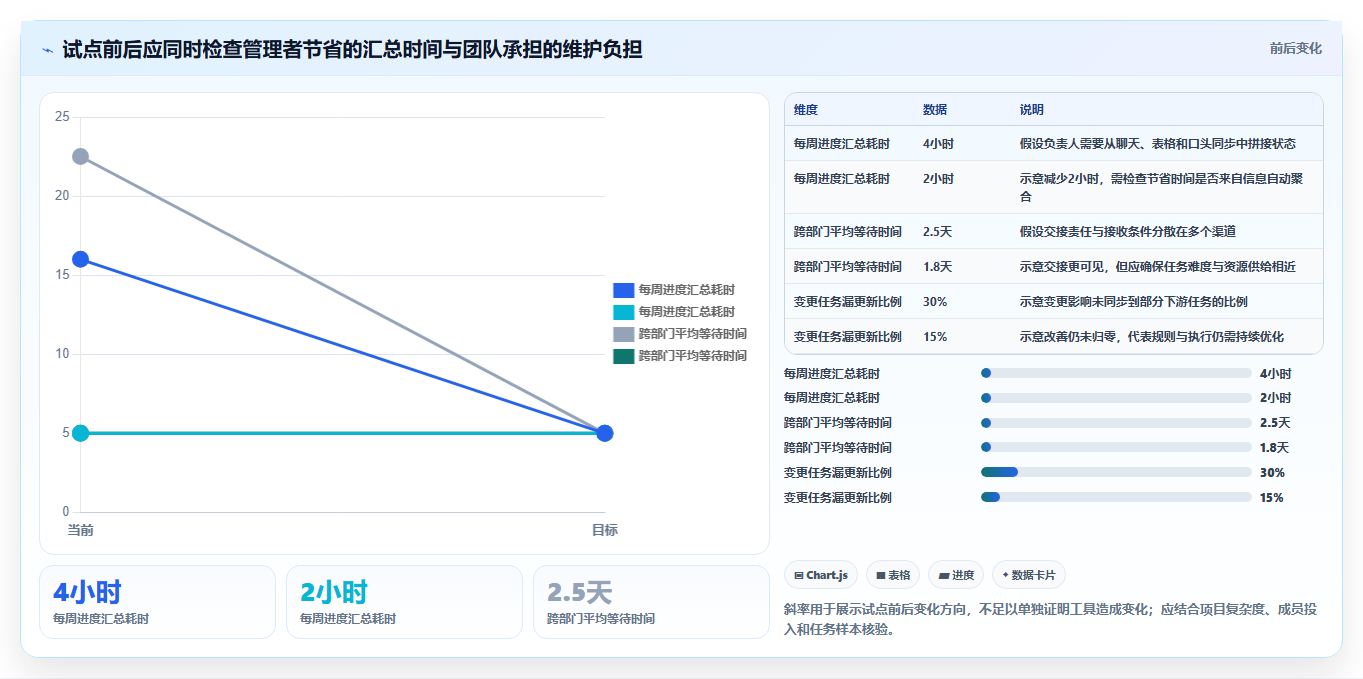Click the 2.5天 cell in the table

point(938,232)
